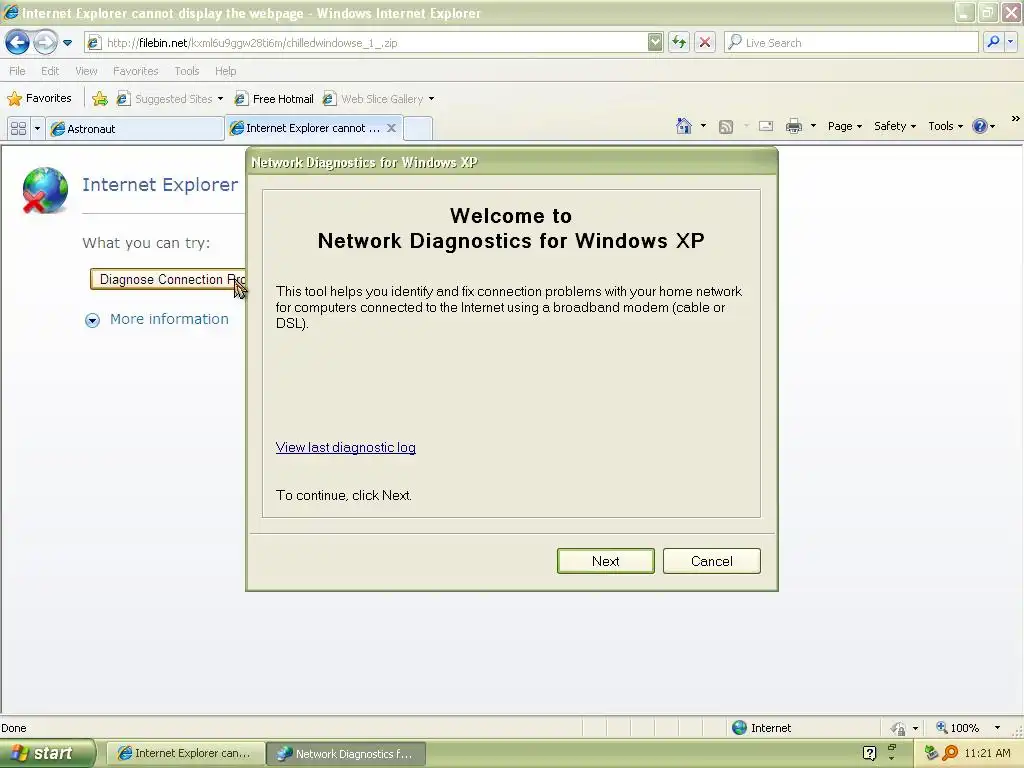Click the Protected Mode status icon

[x=899, y=728]
